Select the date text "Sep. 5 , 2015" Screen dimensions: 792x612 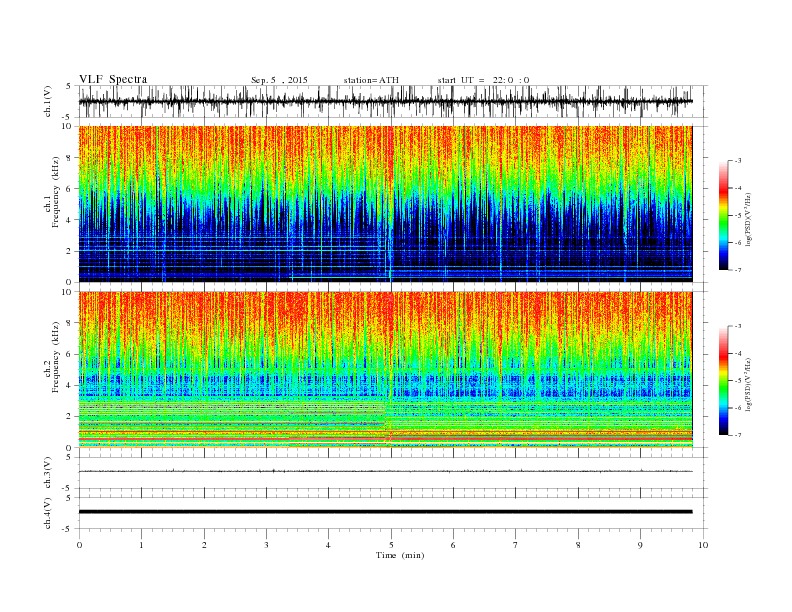tap(279, 80)
